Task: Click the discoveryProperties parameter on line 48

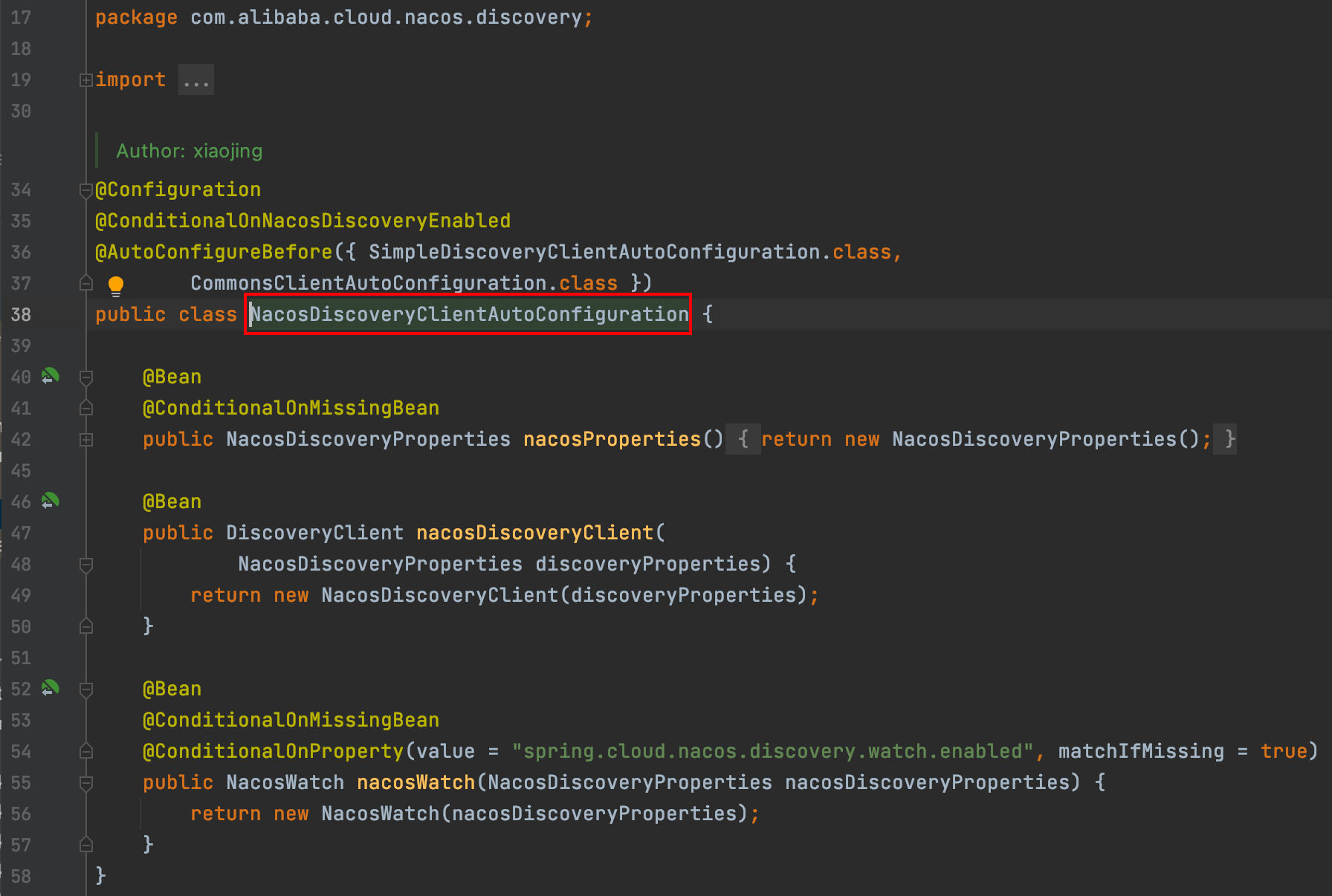Action: [x=648, y=564]
